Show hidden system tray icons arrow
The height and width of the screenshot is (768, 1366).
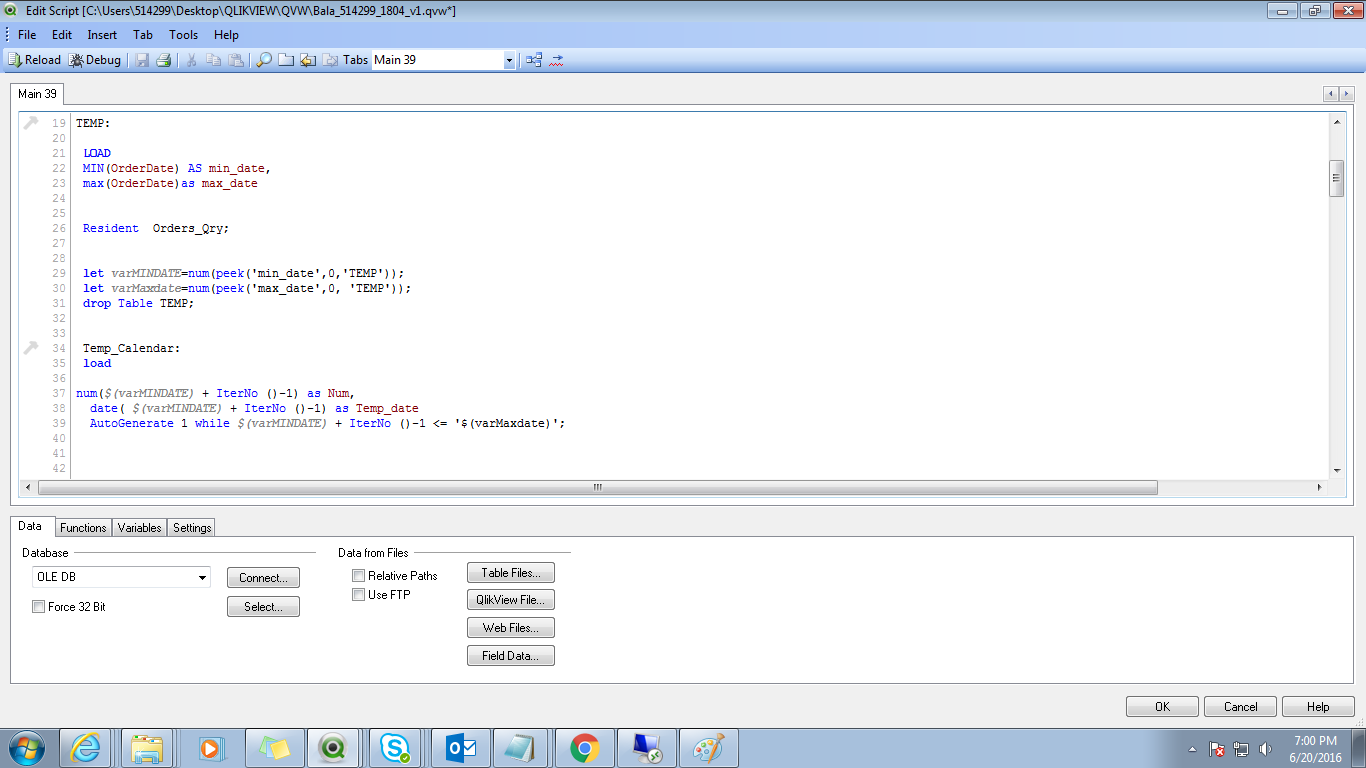[1193, 749]
